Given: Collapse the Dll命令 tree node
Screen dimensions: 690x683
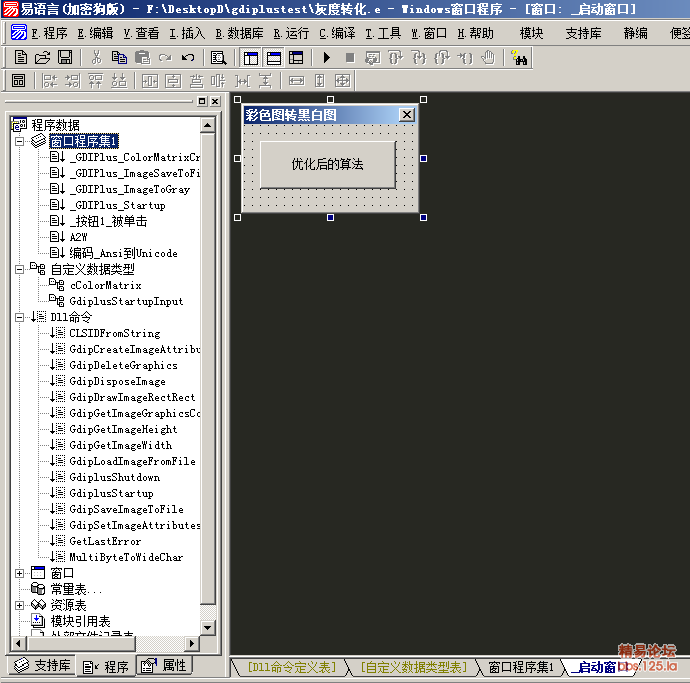Looking at the screenshot, I should pyautogui.click(x=20, y=317).
